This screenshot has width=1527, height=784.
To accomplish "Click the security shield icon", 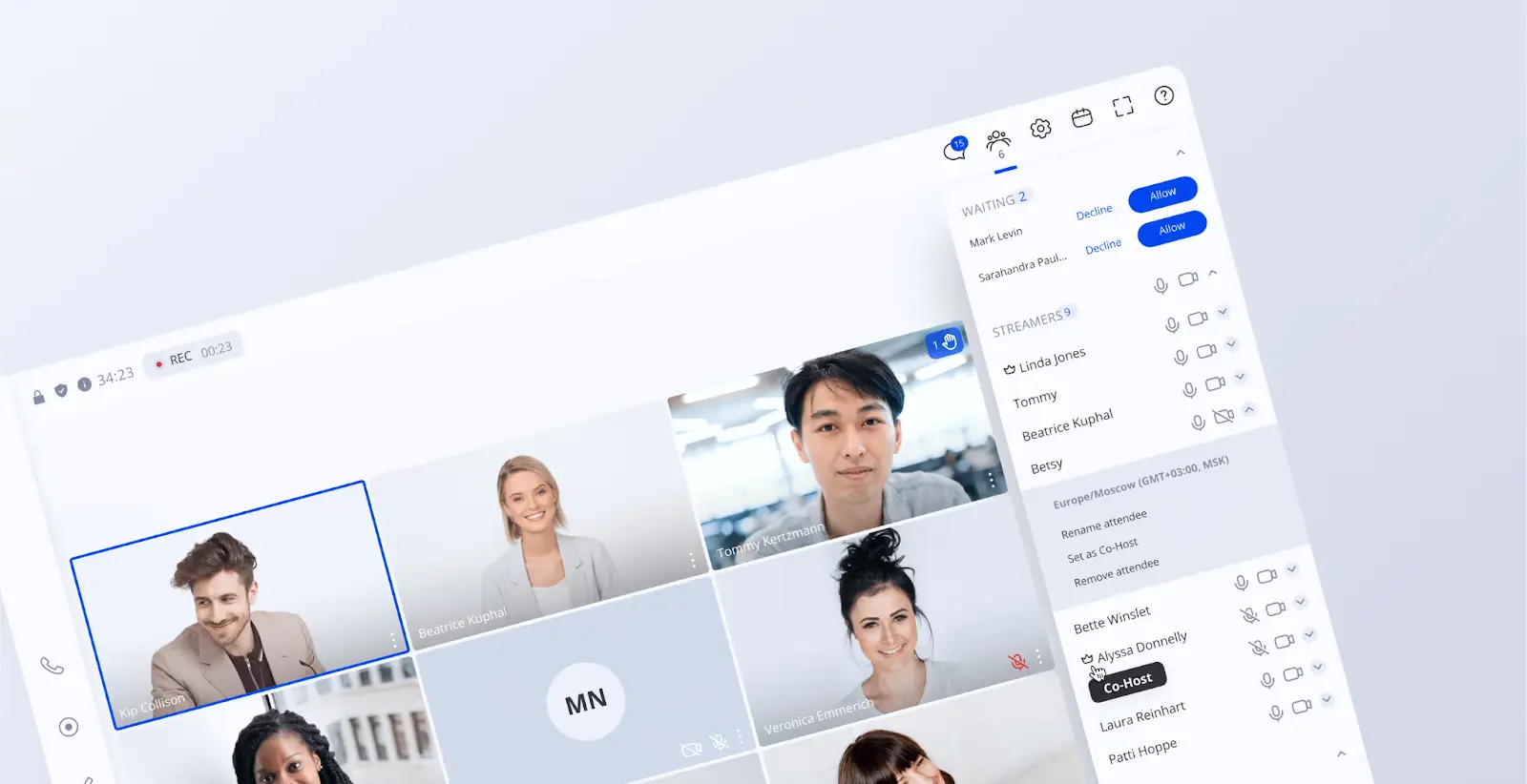I will click(61, 390).
